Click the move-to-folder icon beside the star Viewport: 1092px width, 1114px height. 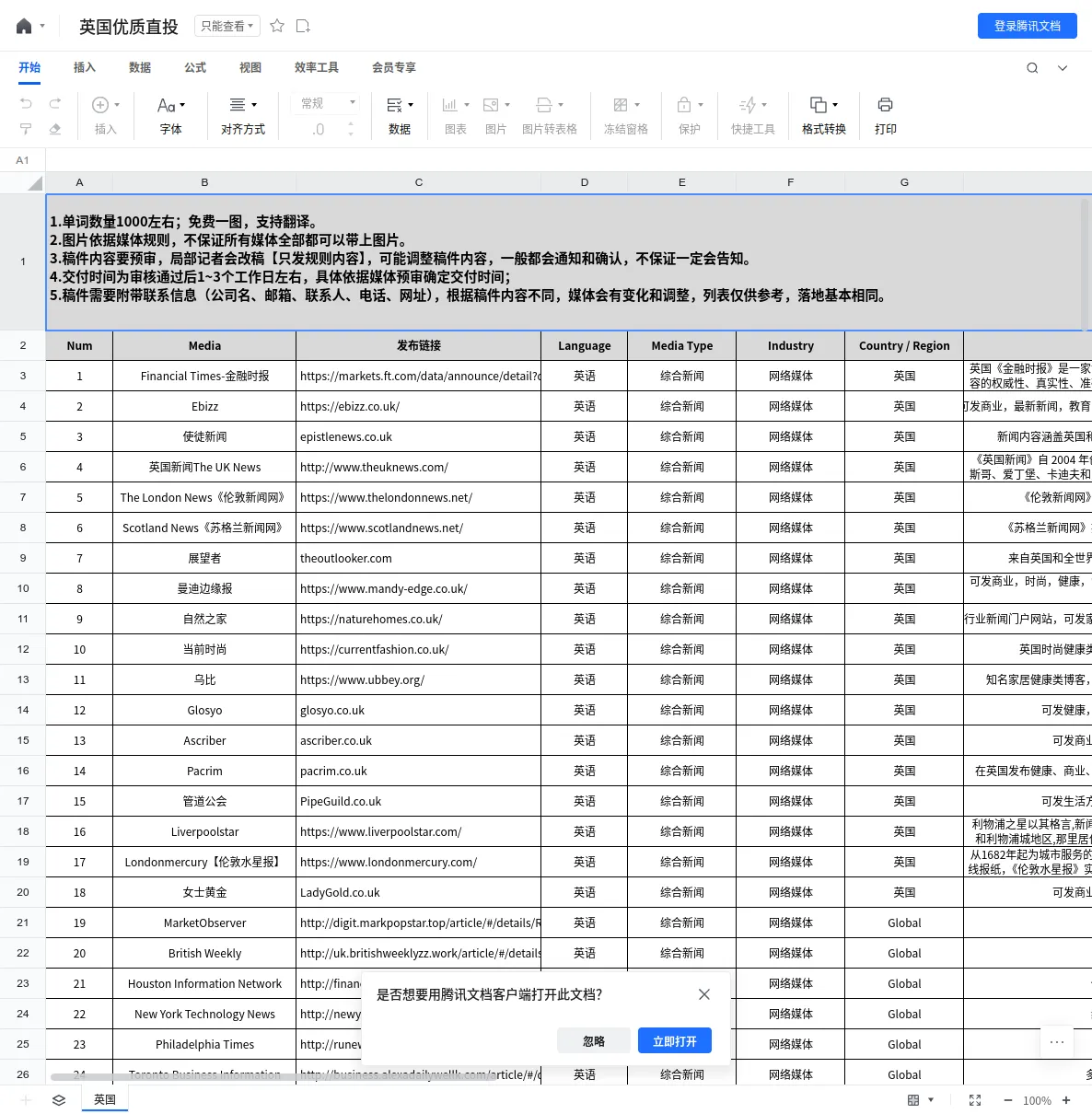click(x=303, y=26)
